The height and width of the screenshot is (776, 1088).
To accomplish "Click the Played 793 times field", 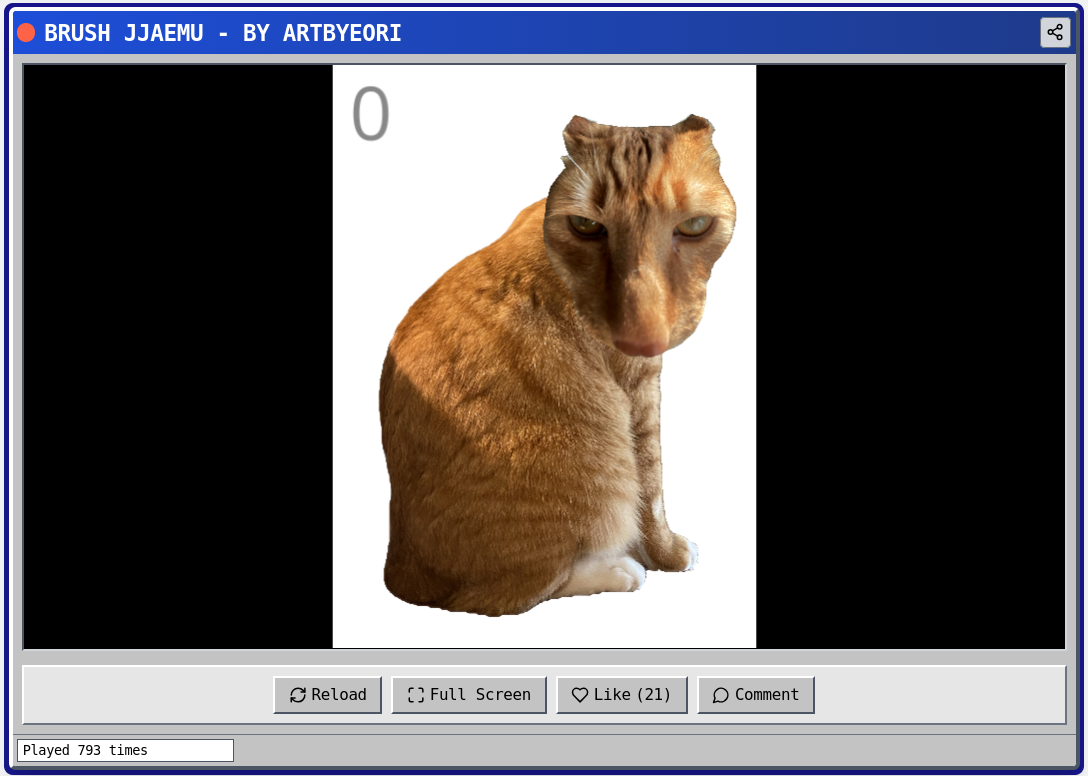I will (x=125, y=750).
